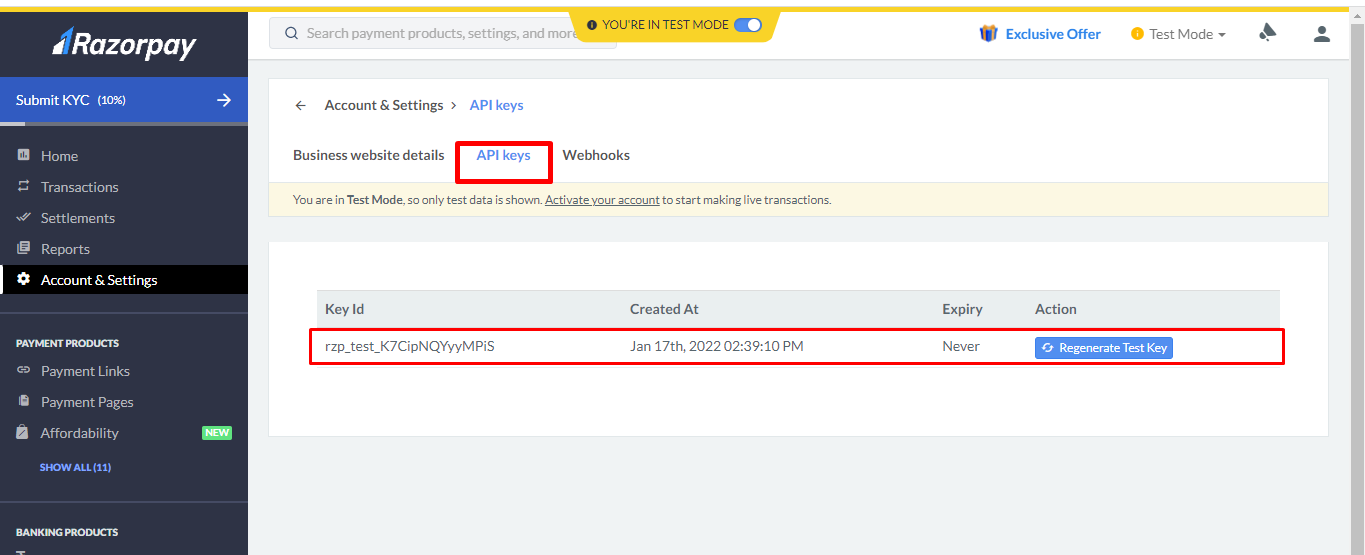Click the search payment products field
Viewport: 1365px width, 555px height.
coord(440,33)
